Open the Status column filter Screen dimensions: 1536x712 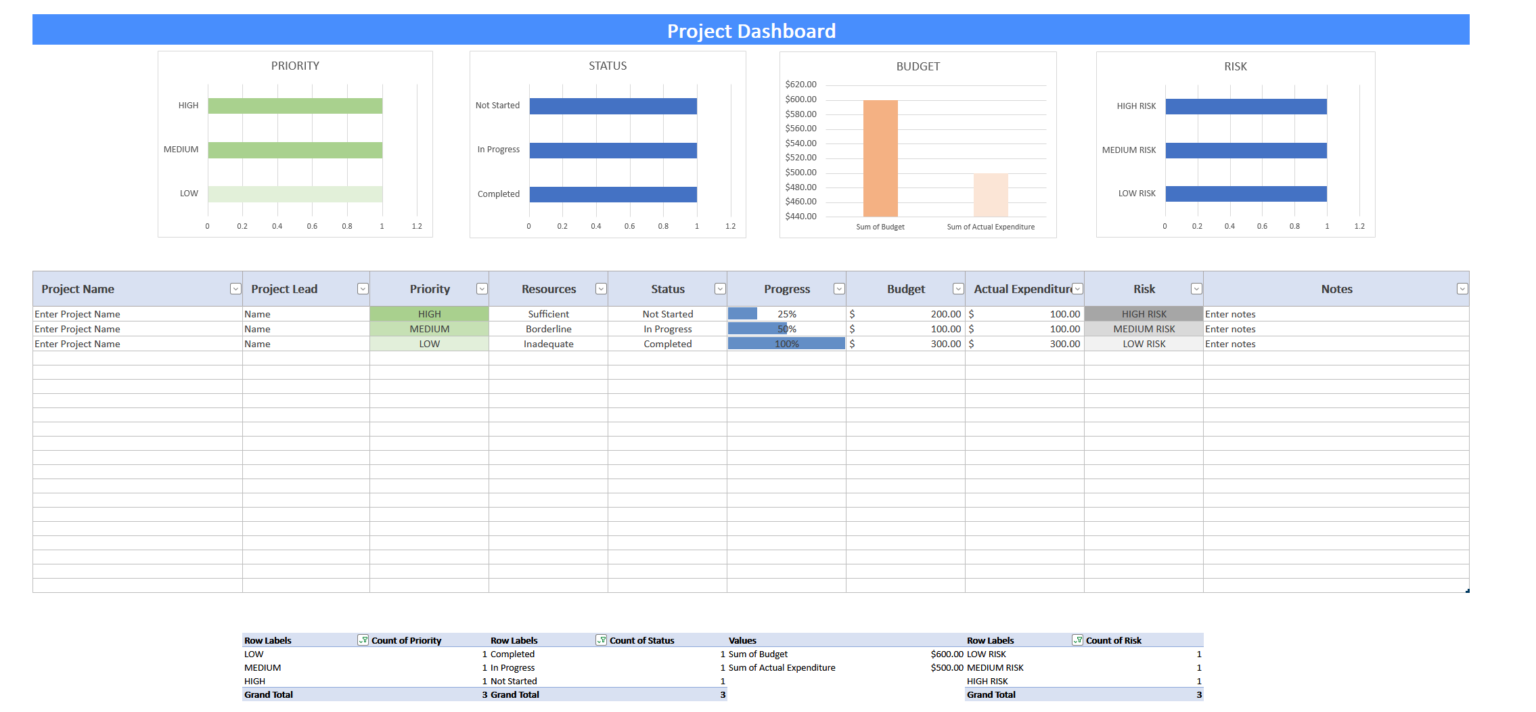click(x=720, y=288)
